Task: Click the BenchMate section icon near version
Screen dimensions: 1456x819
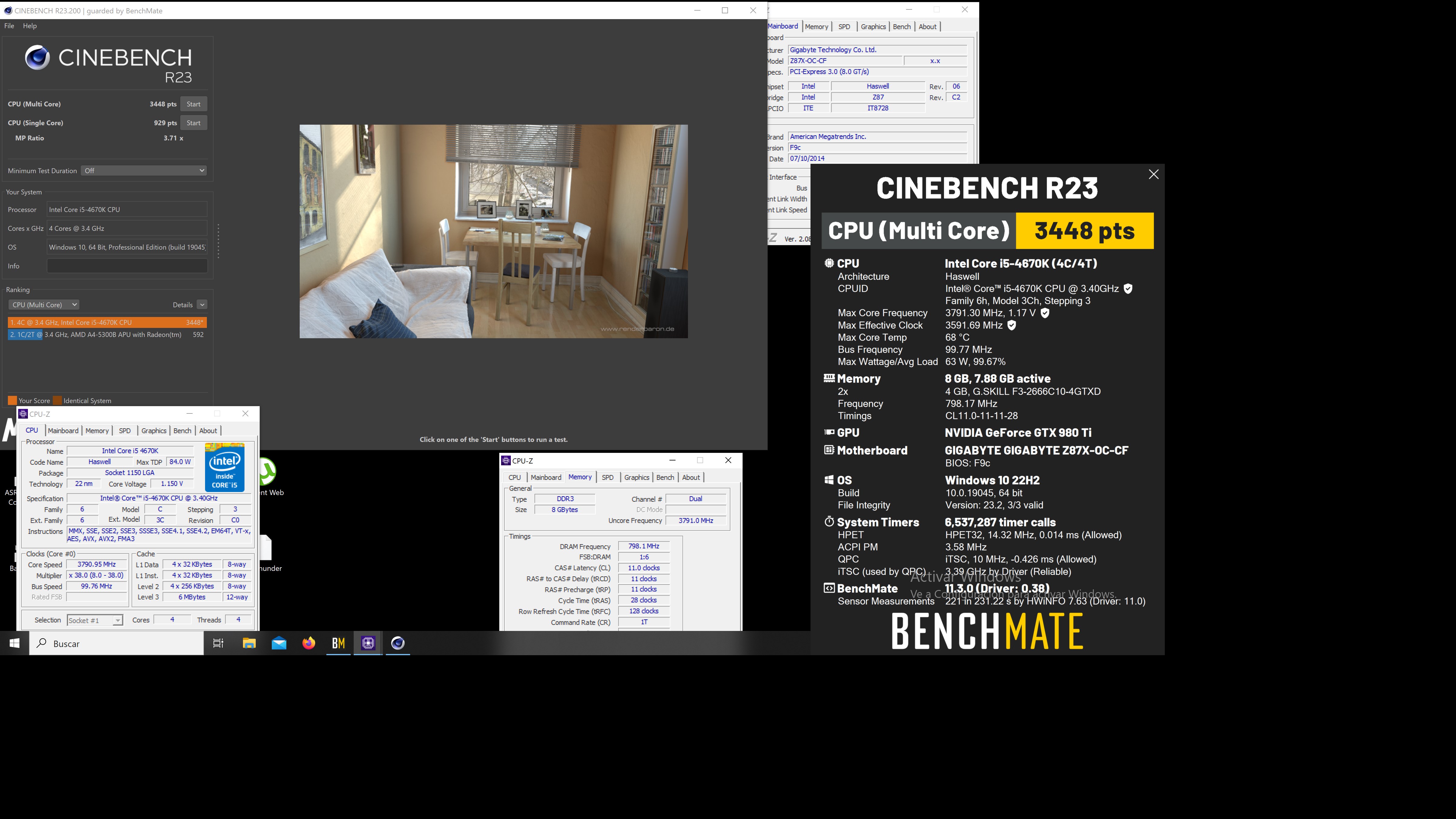Action: 829,588
